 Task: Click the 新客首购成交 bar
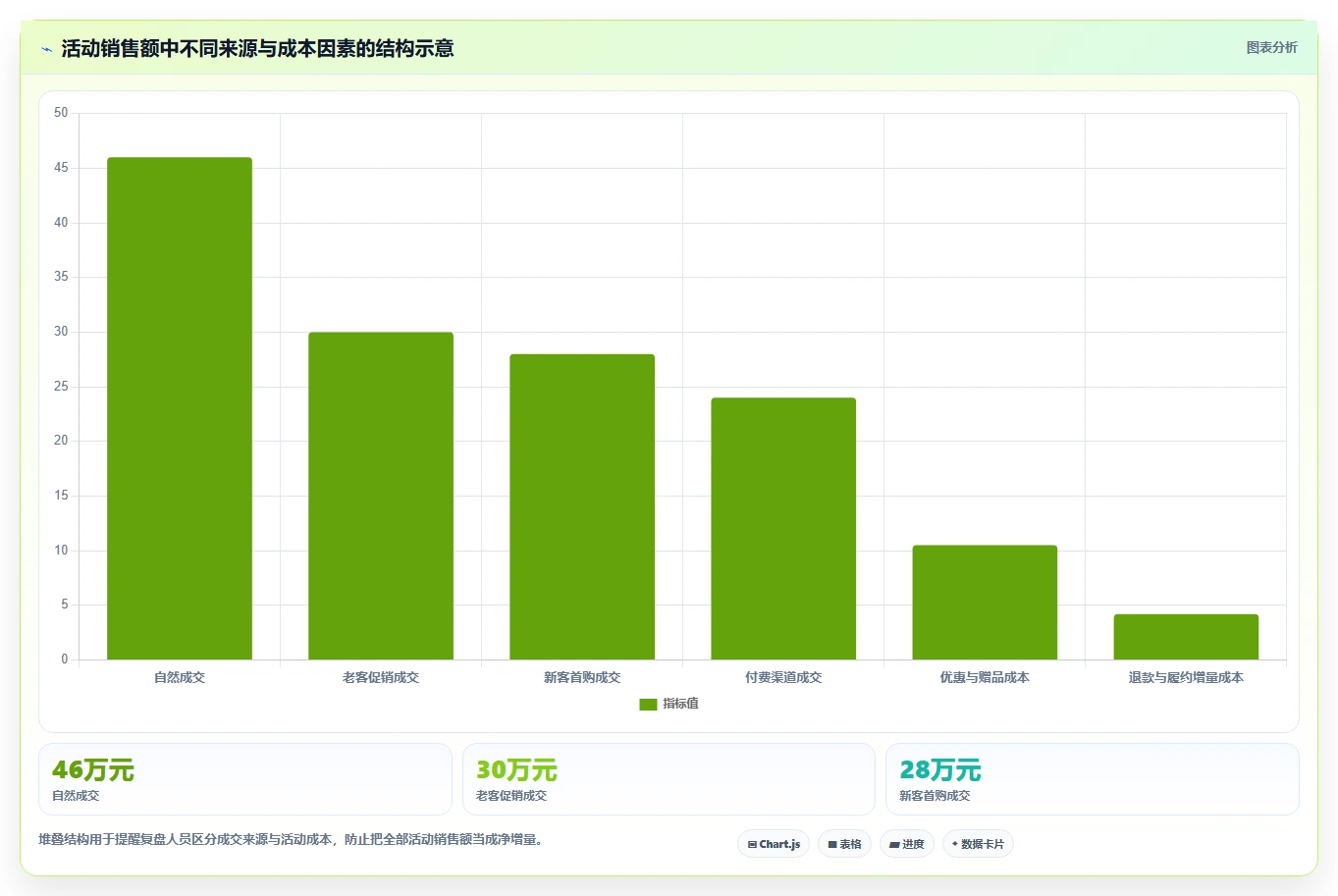coord(582,506)
